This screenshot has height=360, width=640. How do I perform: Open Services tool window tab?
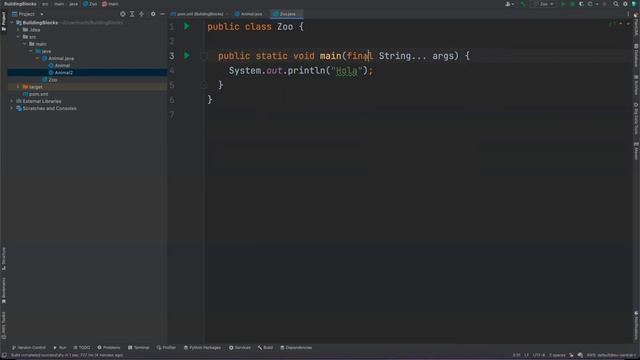pyautogui.click(x=240, y=348)
